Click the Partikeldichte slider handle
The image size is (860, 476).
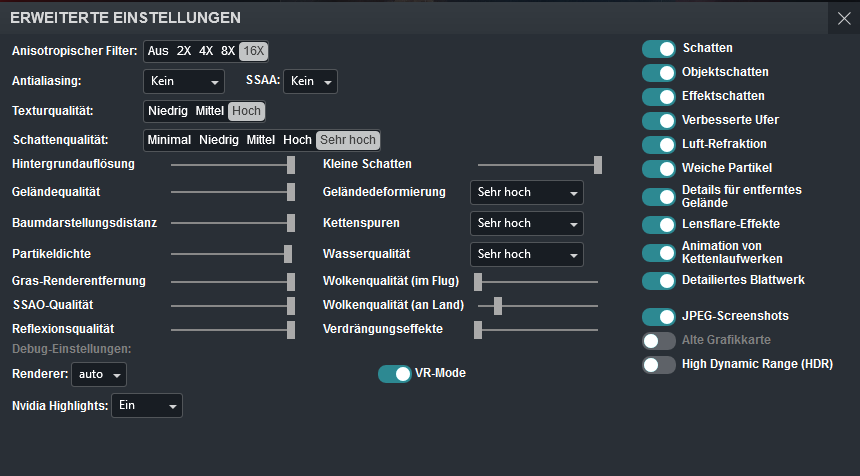coord(288,254)
